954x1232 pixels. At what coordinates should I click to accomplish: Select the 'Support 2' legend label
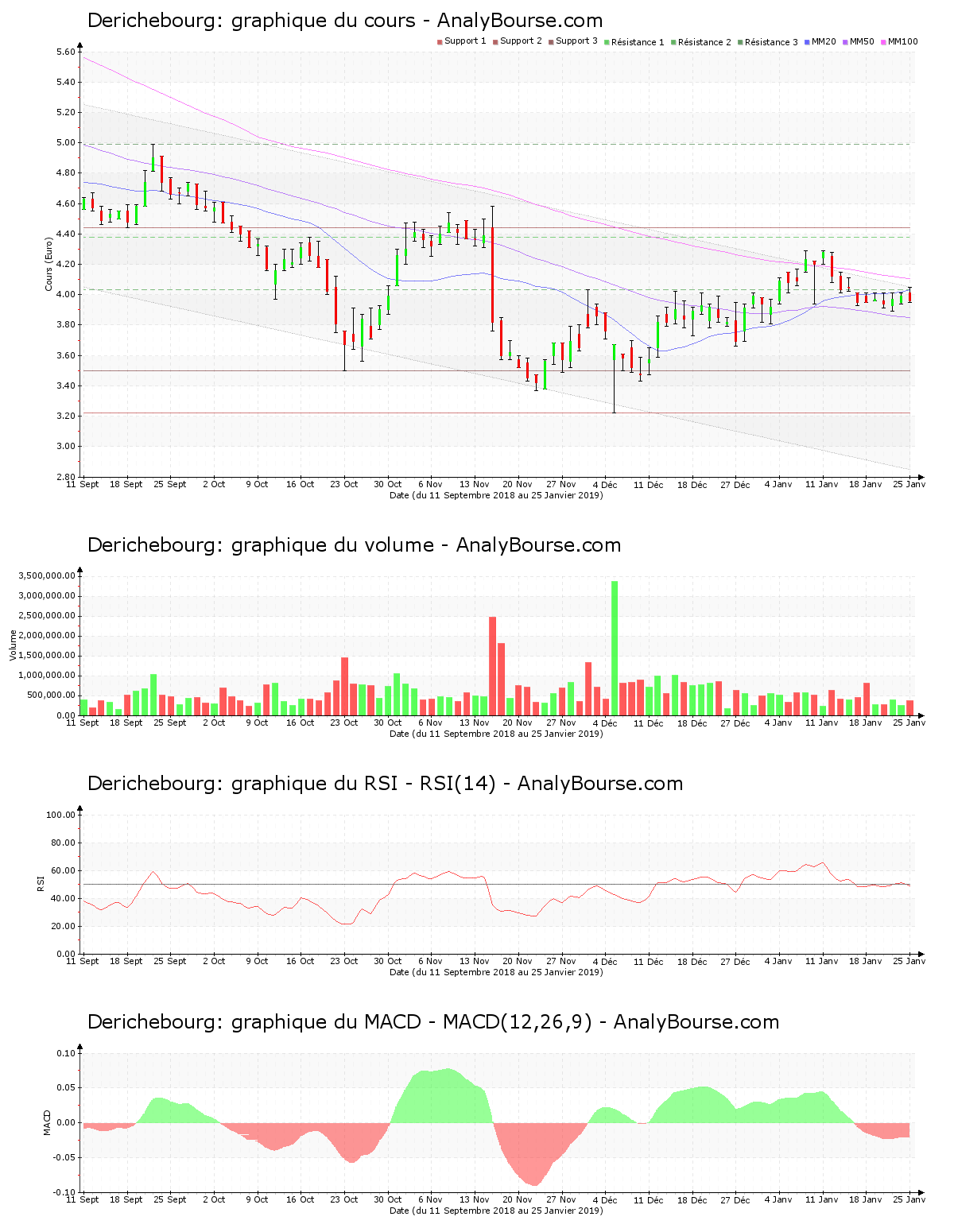[521, 41]
